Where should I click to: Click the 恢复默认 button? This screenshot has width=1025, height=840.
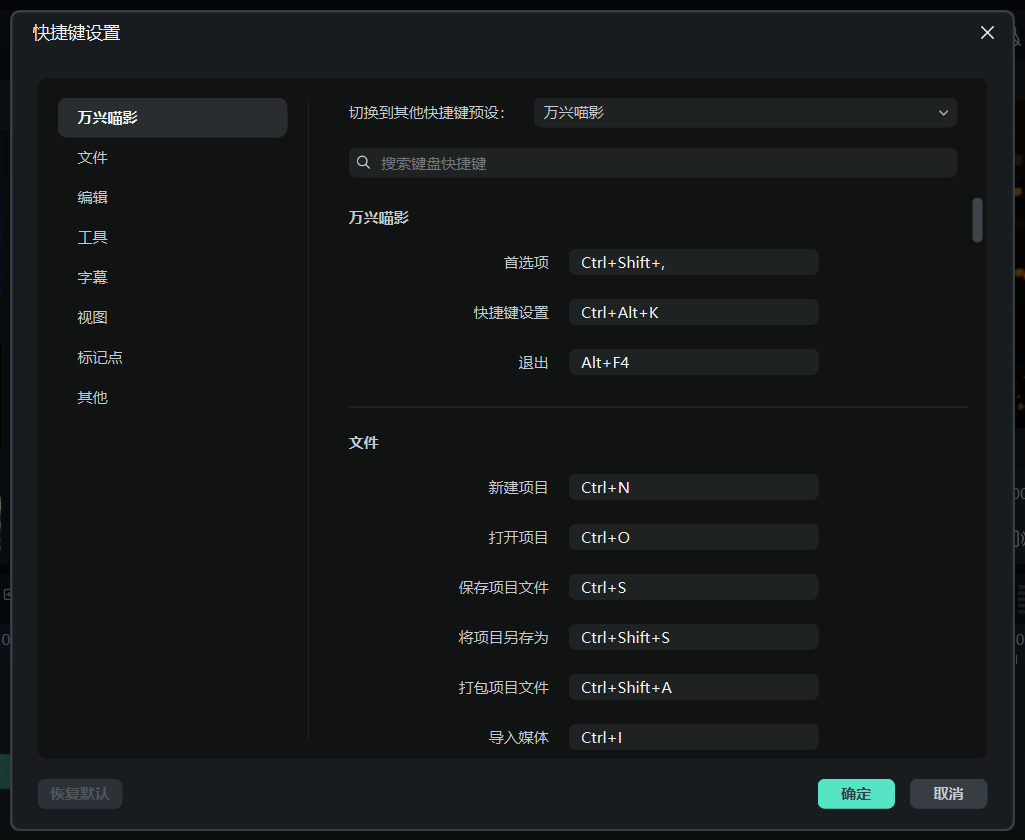80,794
